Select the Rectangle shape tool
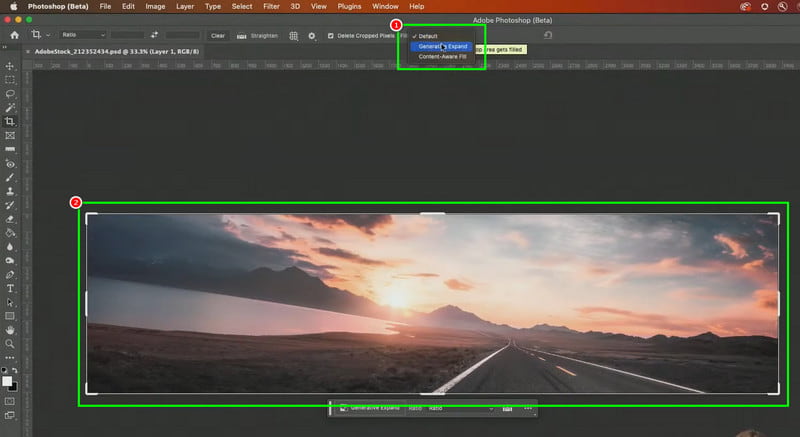This screenshot has width=800, height=437. pyautogui.click(x=10, y=316)
